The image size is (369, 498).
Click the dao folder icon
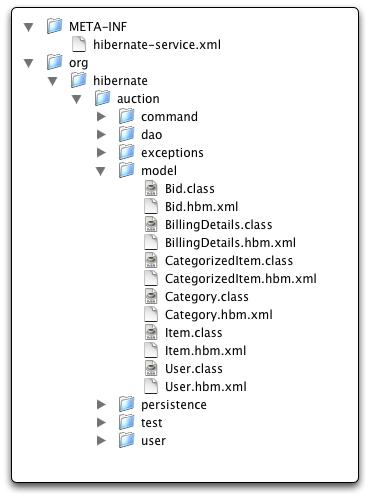126,134
